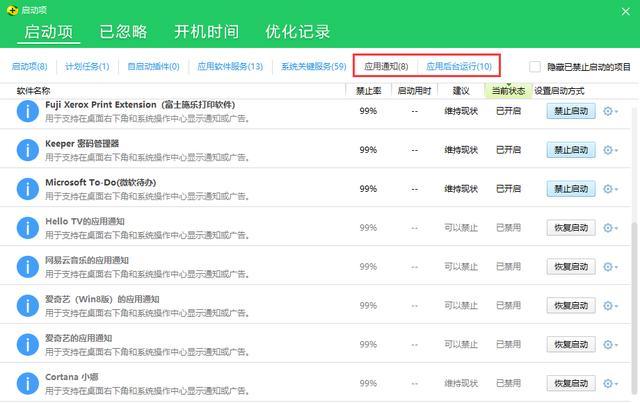The height and width of the screenshot is (403, 640).
Task: Select the 应用后台运行(10) sub-tab
Action: pyautogui.click(x=459, y=66)
